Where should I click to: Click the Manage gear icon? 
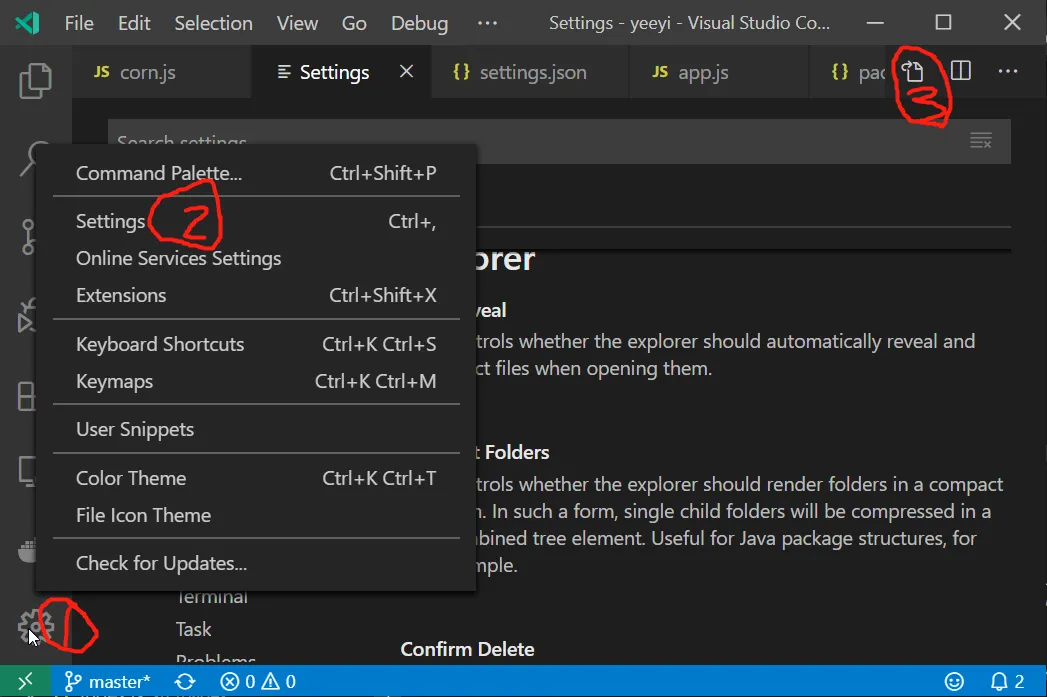pyautogui.click(x=35, y=627)
